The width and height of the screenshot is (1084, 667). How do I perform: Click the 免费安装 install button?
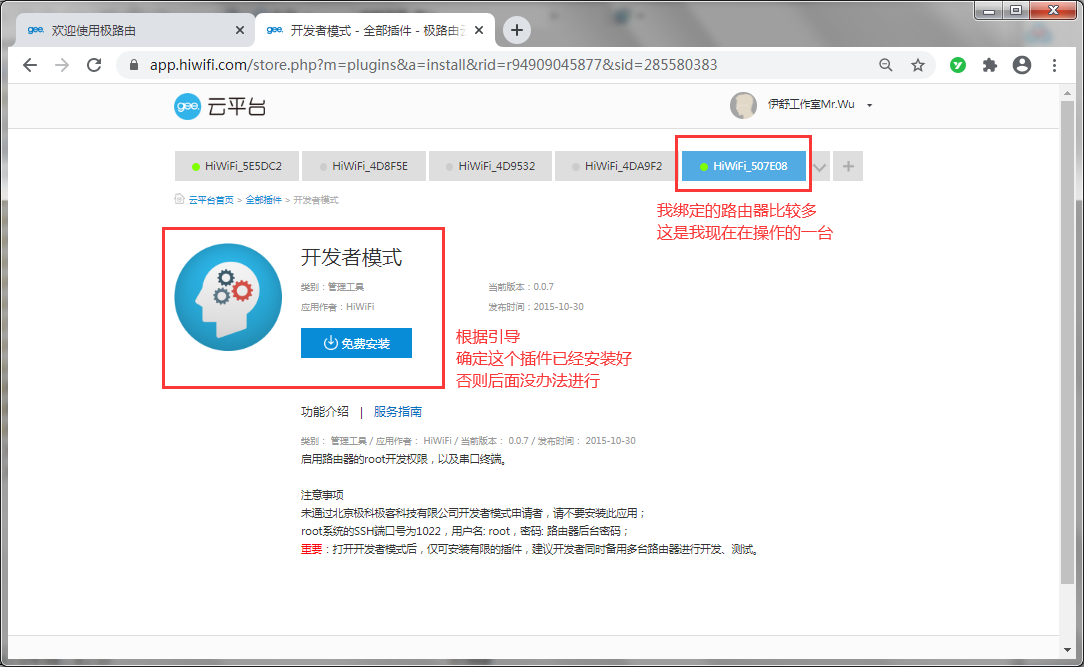click(x=356, y=343)
